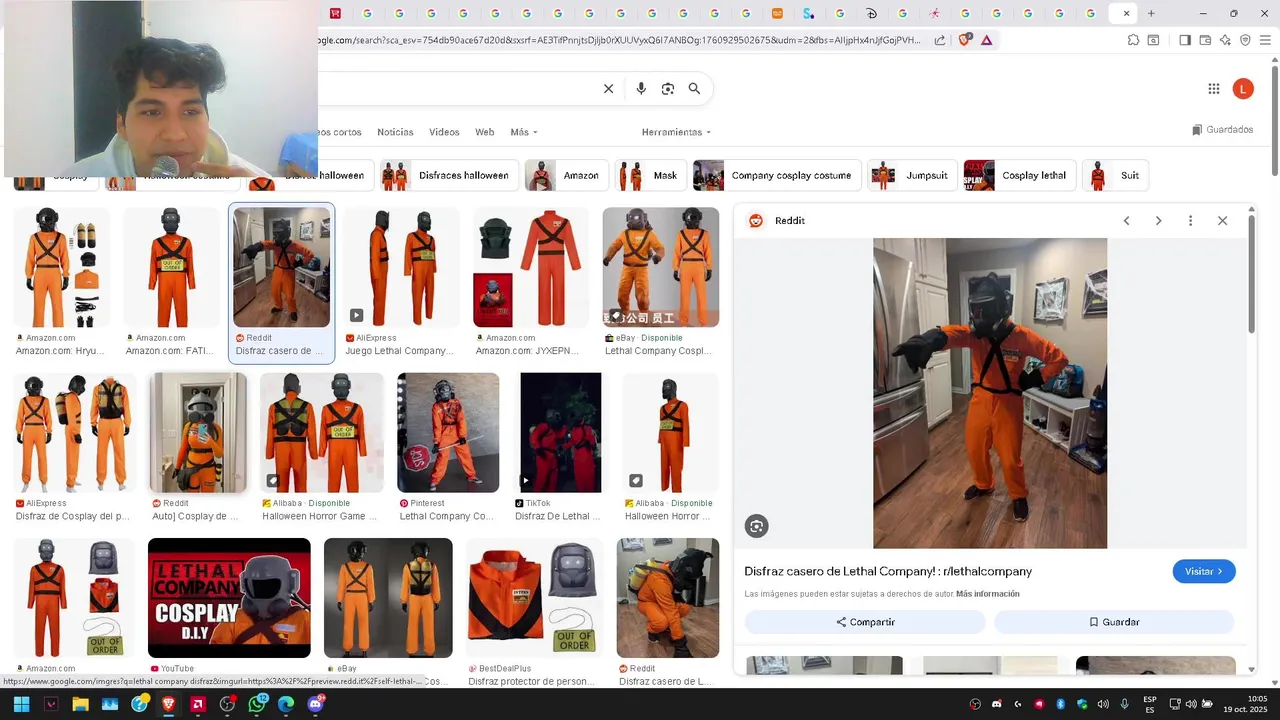Open the large Reddit costume preview image
This screenshot has height=720, width=1280.
[990, 393]
